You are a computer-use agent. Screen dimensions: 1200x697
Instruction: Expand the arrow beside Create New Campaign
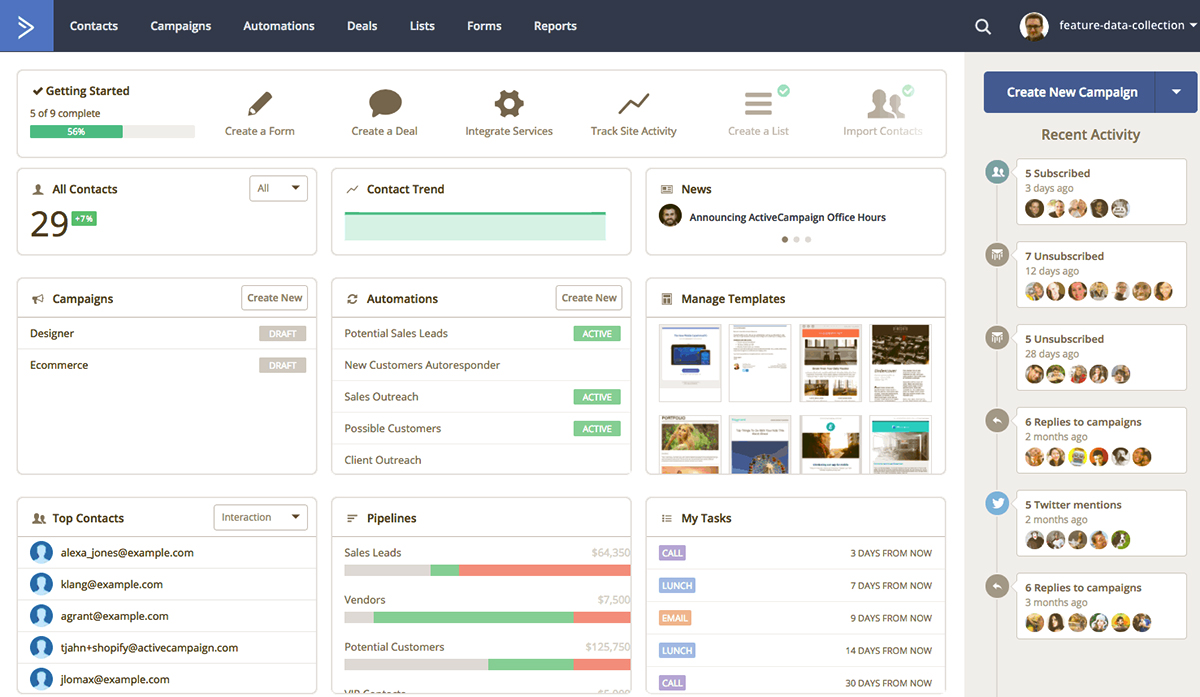click(x=1176, y=92)
